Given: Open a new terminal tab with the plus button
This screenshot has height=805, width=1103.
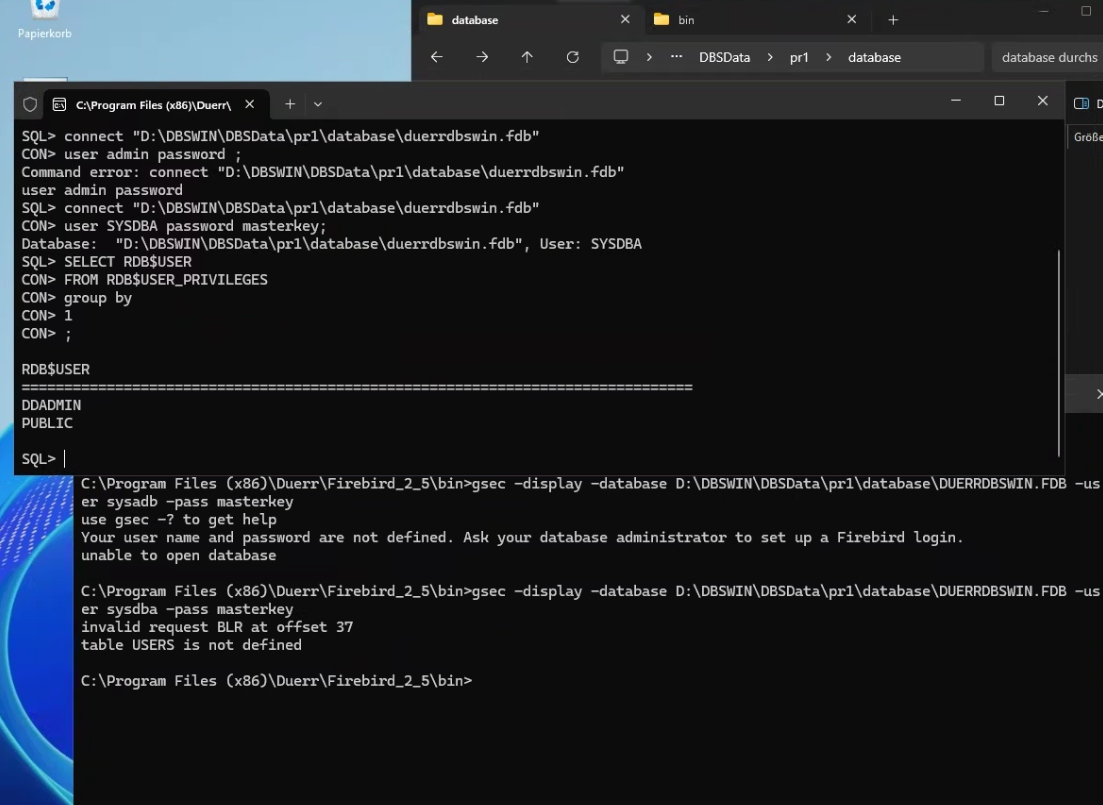Looking at the screenshot, I should click(x=289, y=103).
